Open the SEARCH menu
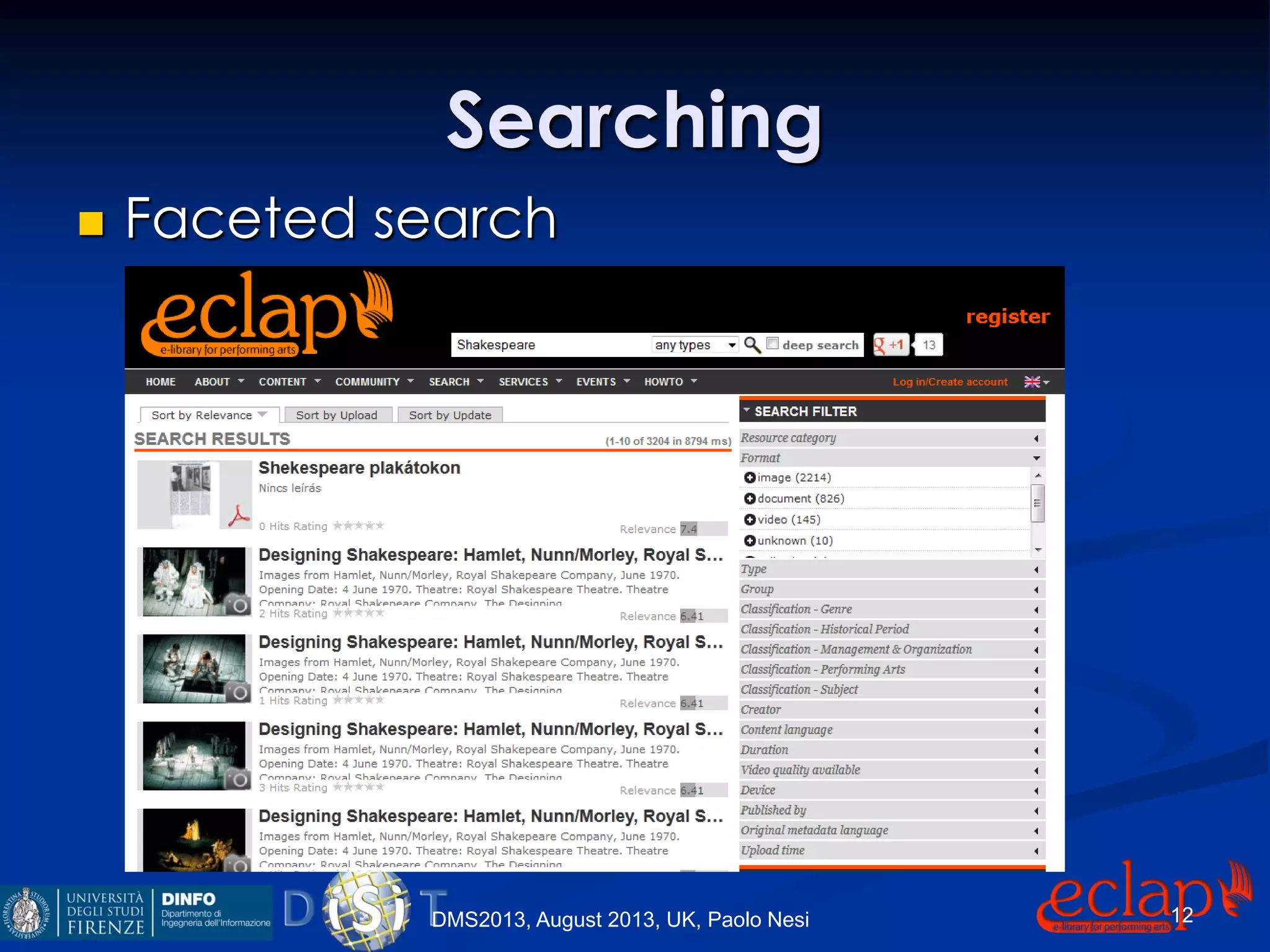This screenshot has width=1270, height=952. point(456,382)
